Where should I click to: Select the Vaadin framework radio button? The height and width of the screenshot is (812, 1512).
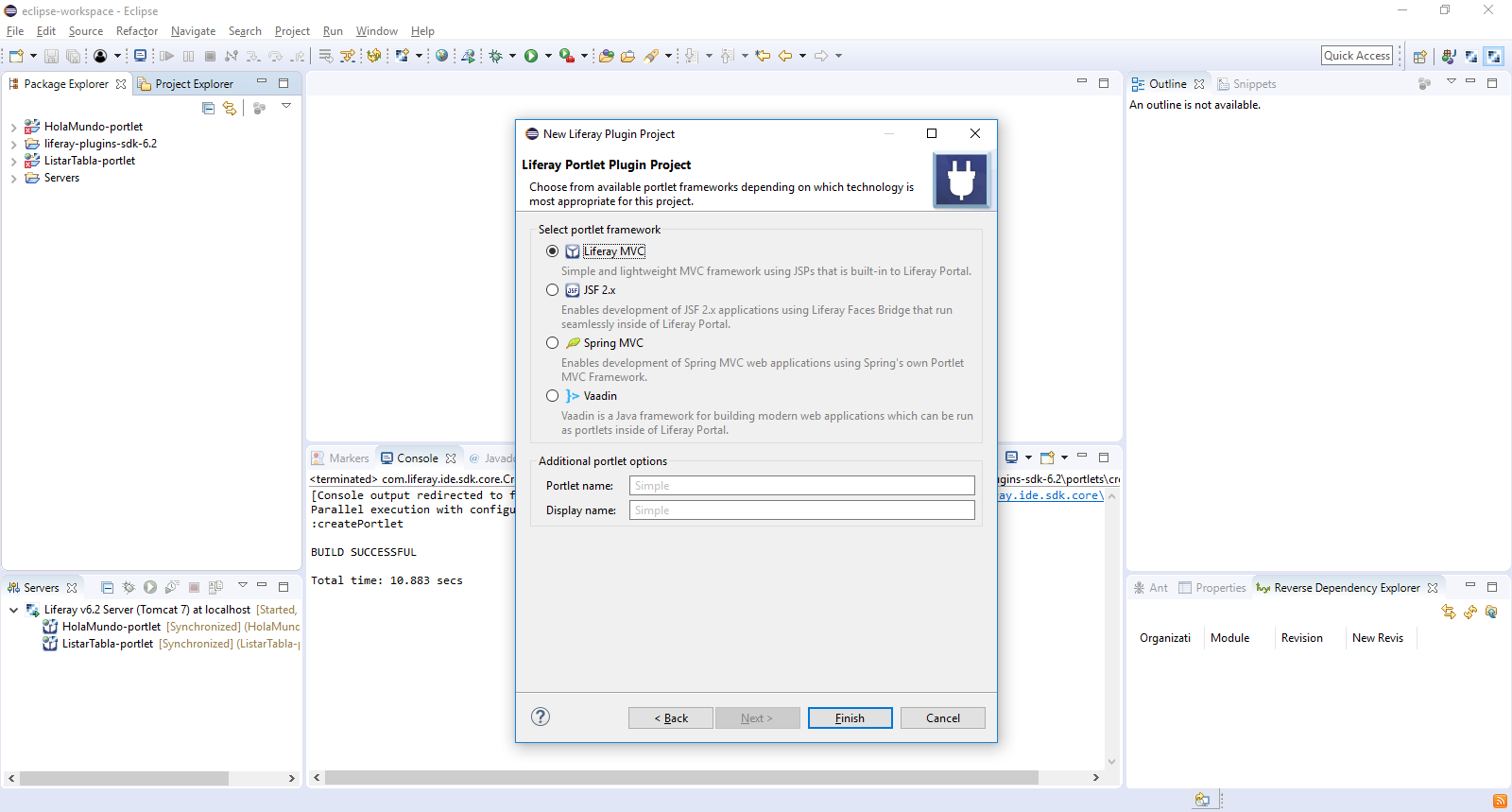[552, 396]
